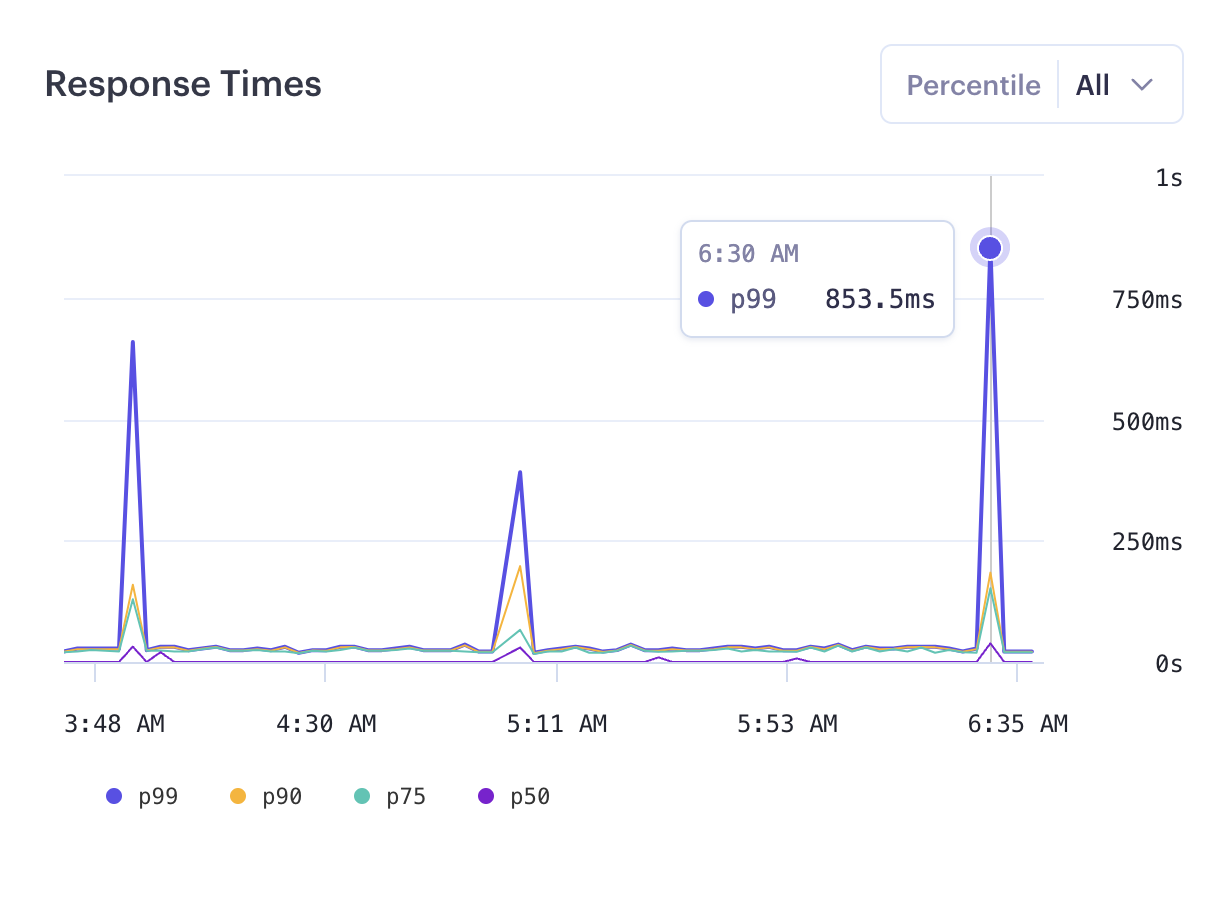The width and height of the screenshot is (1230, 922).
Task: Open the Percentile dropdown
Action: (1031, 84)
